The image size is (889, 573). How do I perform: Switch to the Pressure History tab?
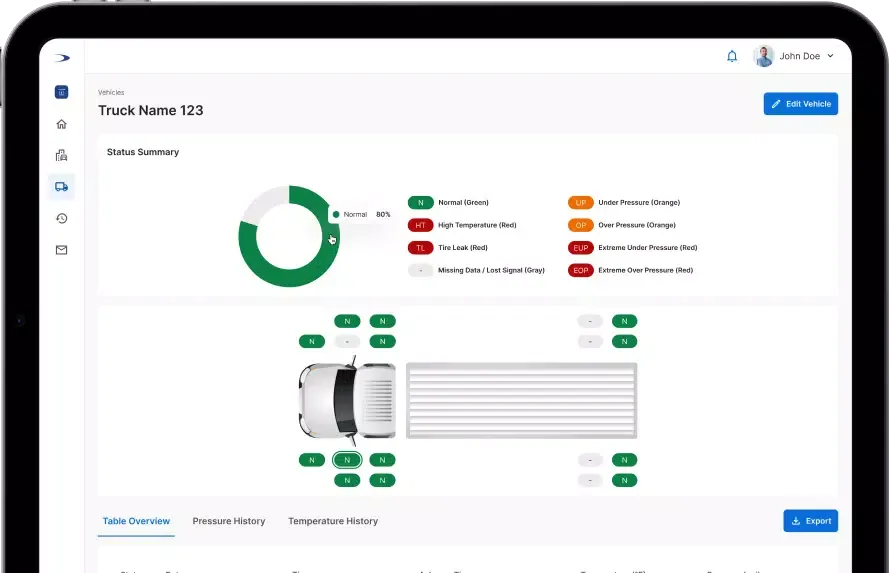coord(229,521)
